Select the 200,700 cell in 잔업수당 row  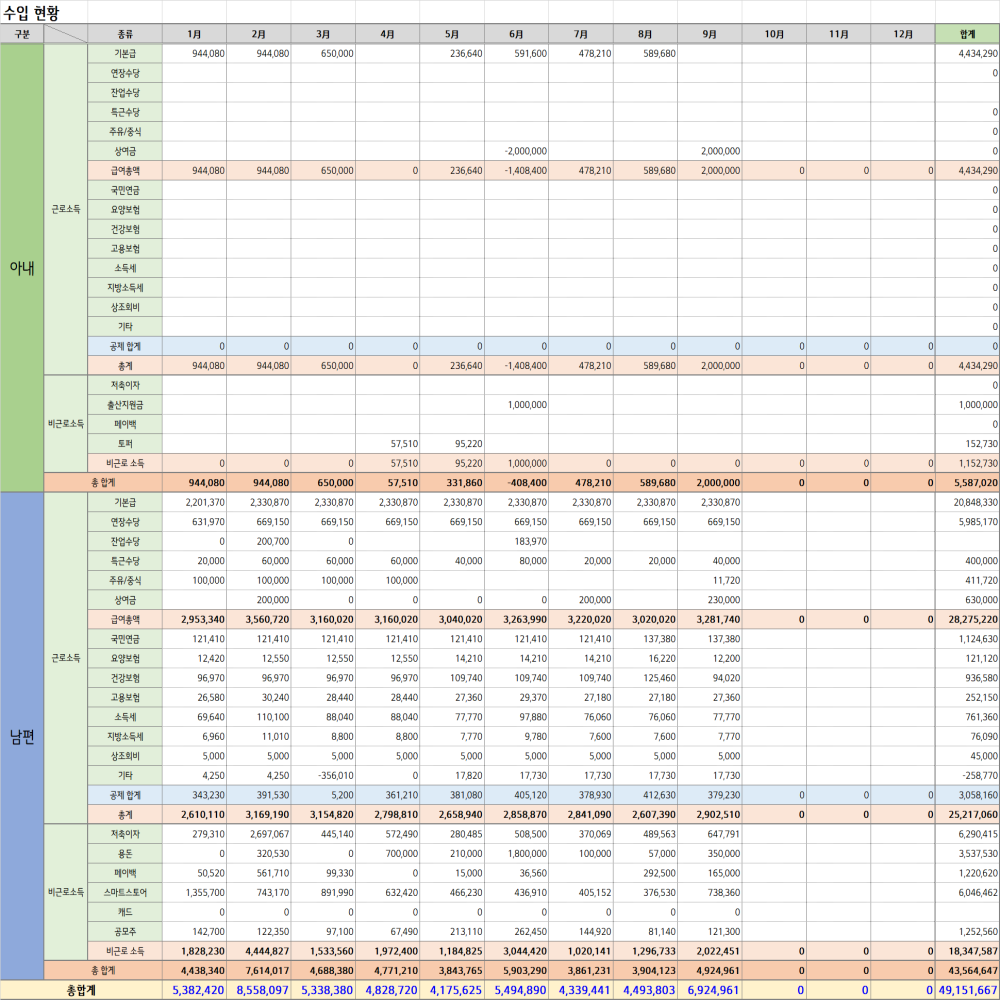tap(259, 541)
